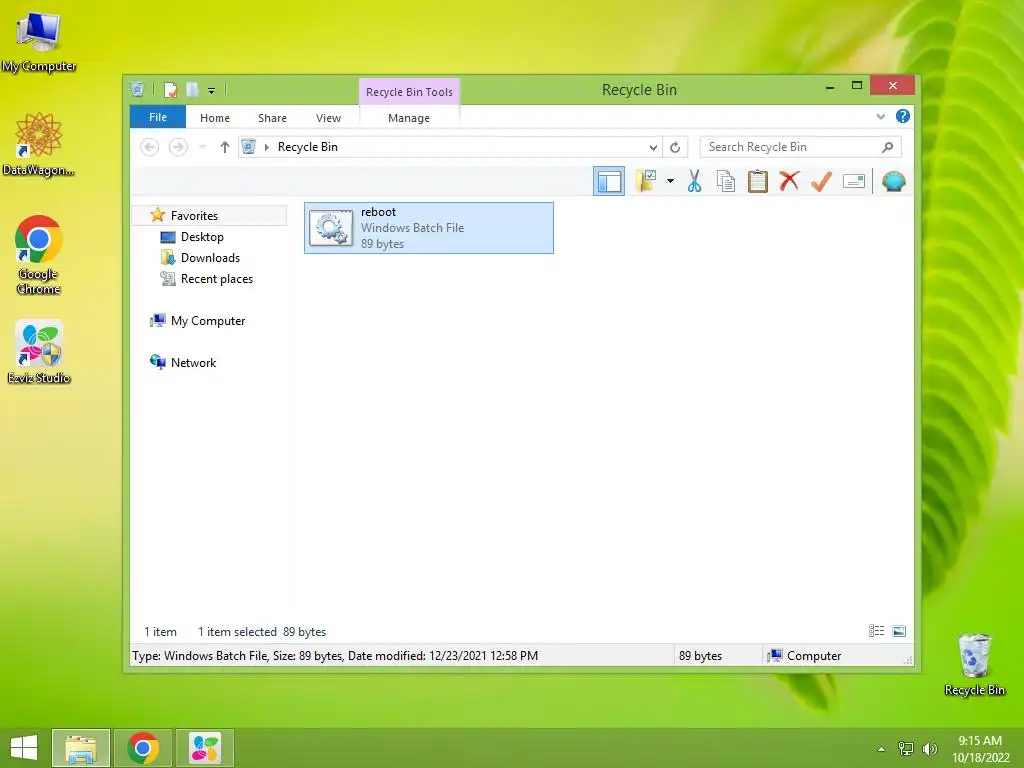
Task: Minimize the Recycle Bin window
Action: coord(830,87)
